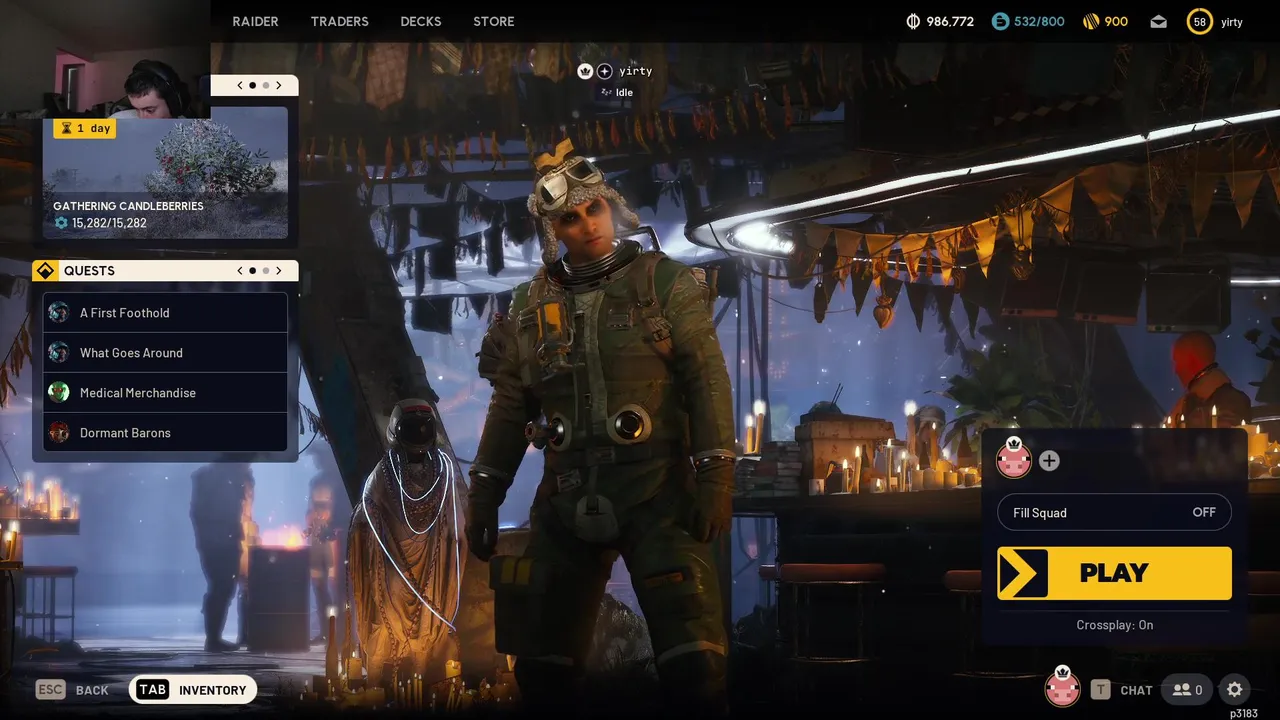The width and height of the screenshot is (1280, 720).
Task: Click the gold token icon beside 900
Action: pyautogui.click(x=1091, y=21)
